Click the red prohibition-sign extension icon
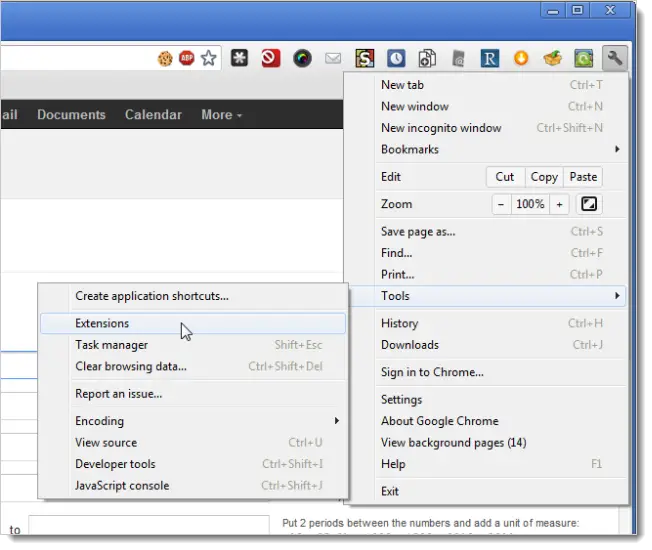 [x=271, y=58]
